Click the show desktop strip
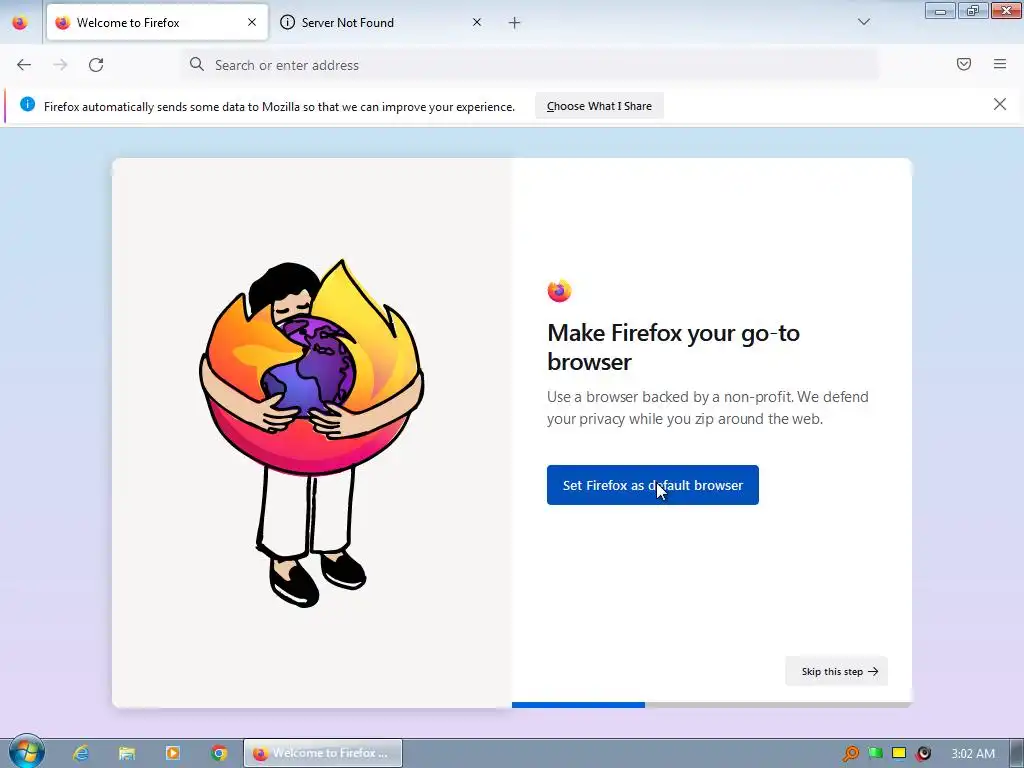 tap(1017, 753)
